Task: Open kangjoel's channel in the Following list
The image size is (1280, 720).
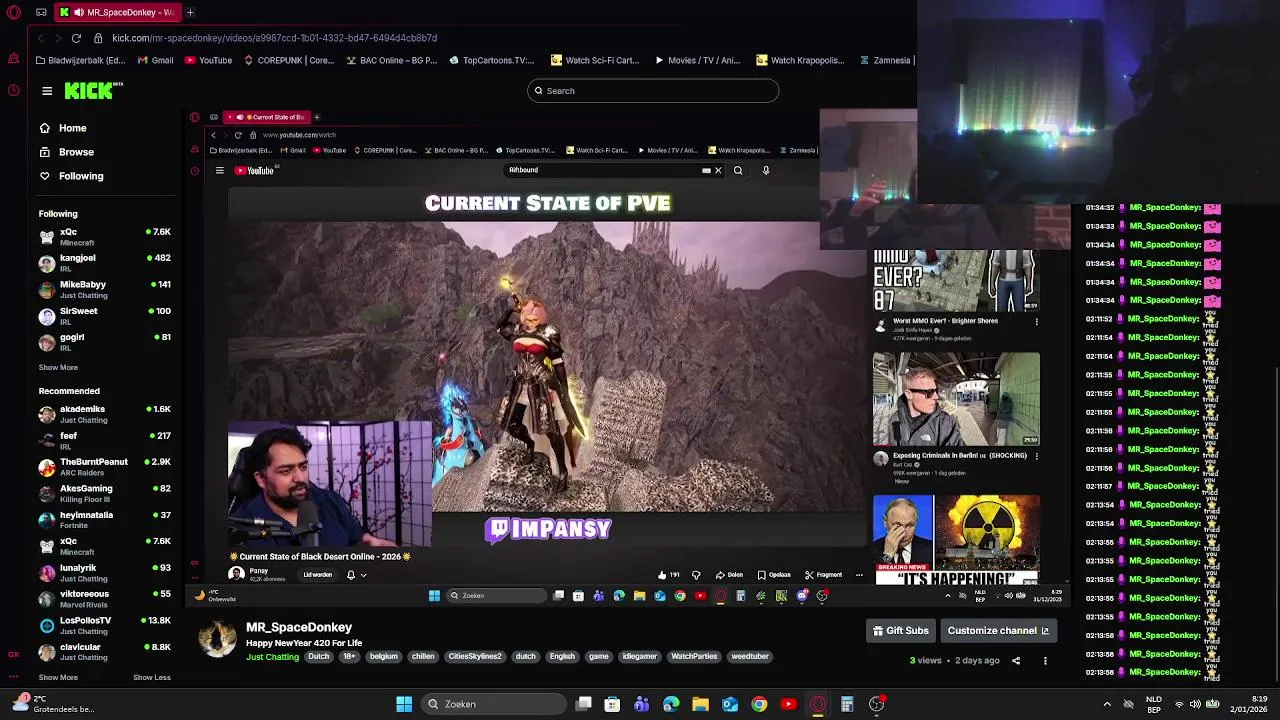Action: [104, 263]
